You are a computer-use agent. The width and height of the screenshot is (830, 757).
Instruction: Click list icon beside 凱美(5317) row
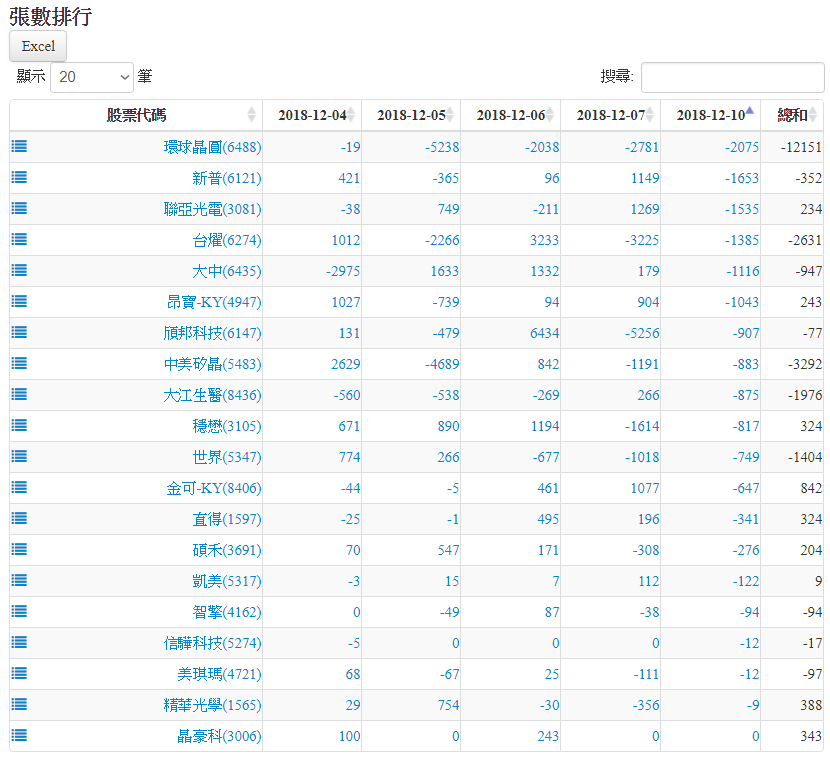point(19,580)
